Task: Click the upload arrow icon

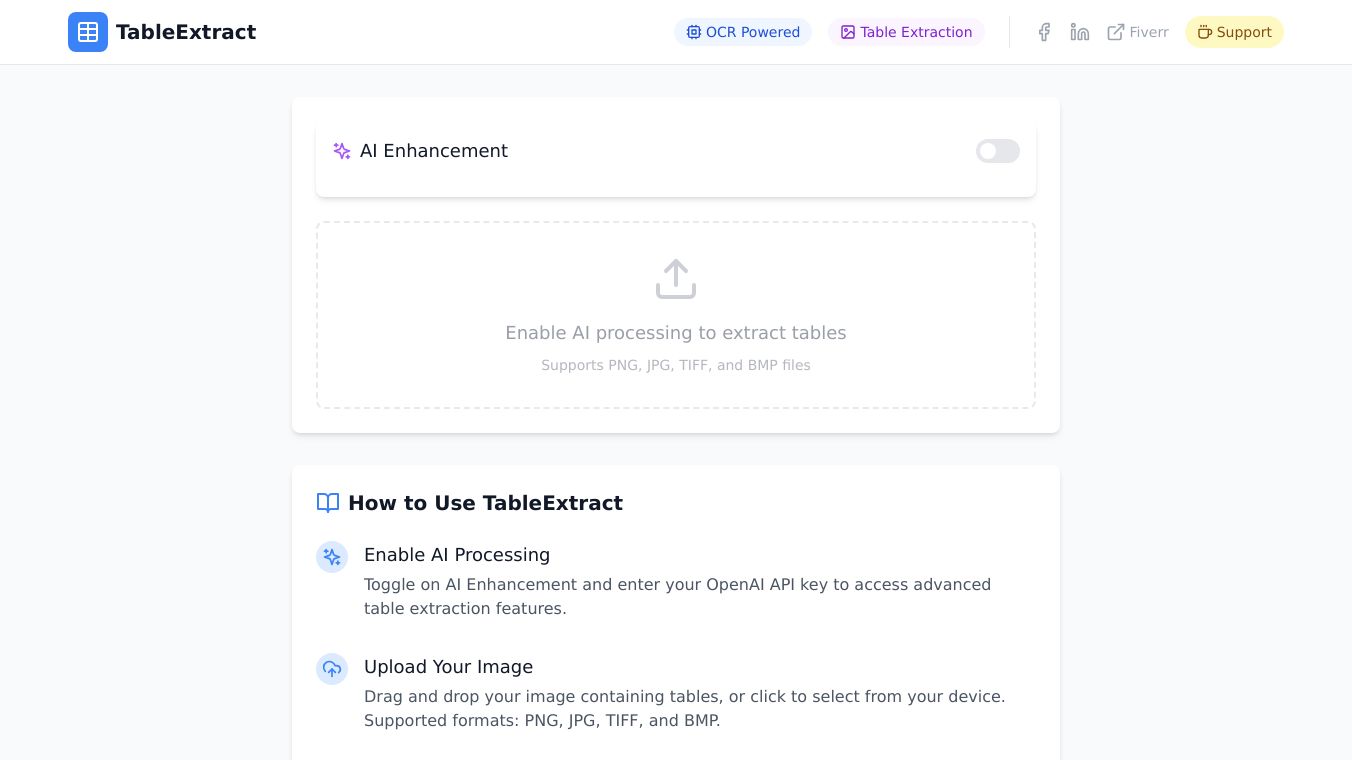Action: [x=676, y=279]
